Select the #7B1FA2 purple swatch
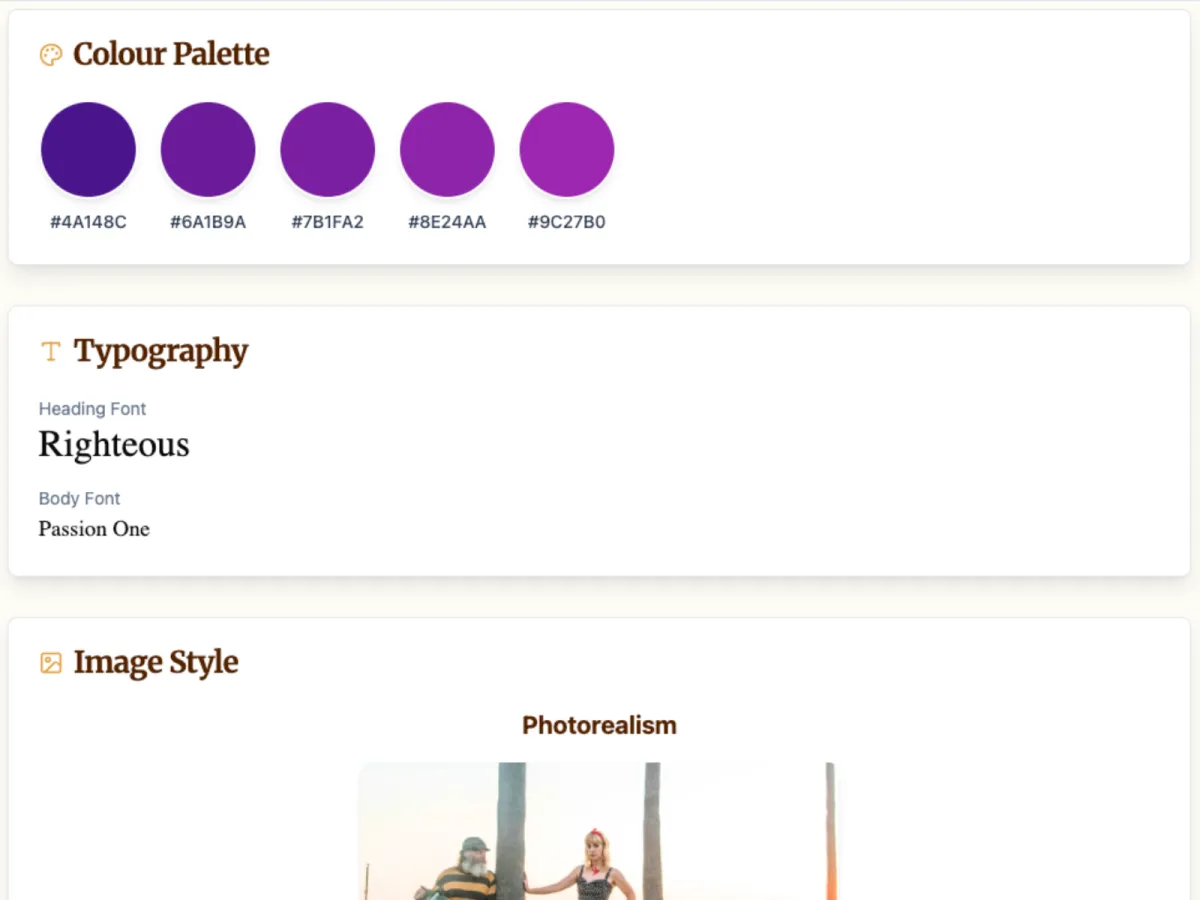1200x900 pixels. coord(328,149)
